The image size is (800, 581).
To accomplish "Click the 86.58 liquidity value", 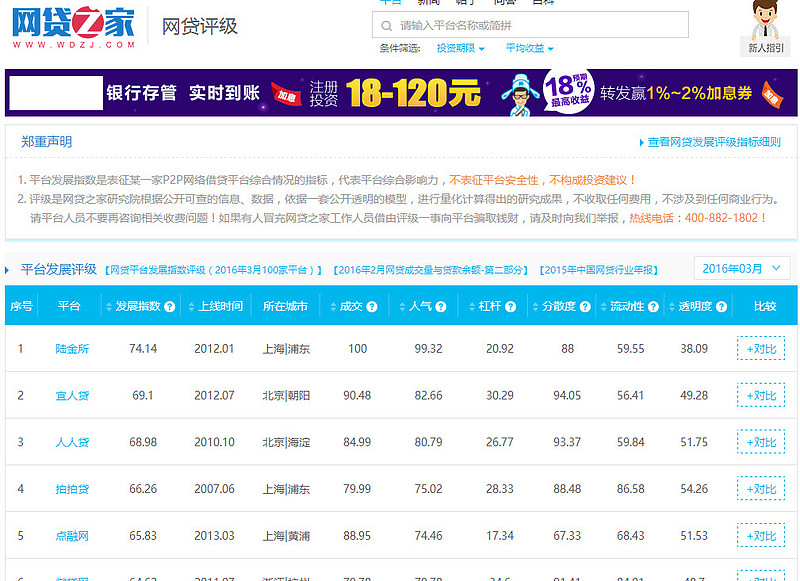I will 631,489.
